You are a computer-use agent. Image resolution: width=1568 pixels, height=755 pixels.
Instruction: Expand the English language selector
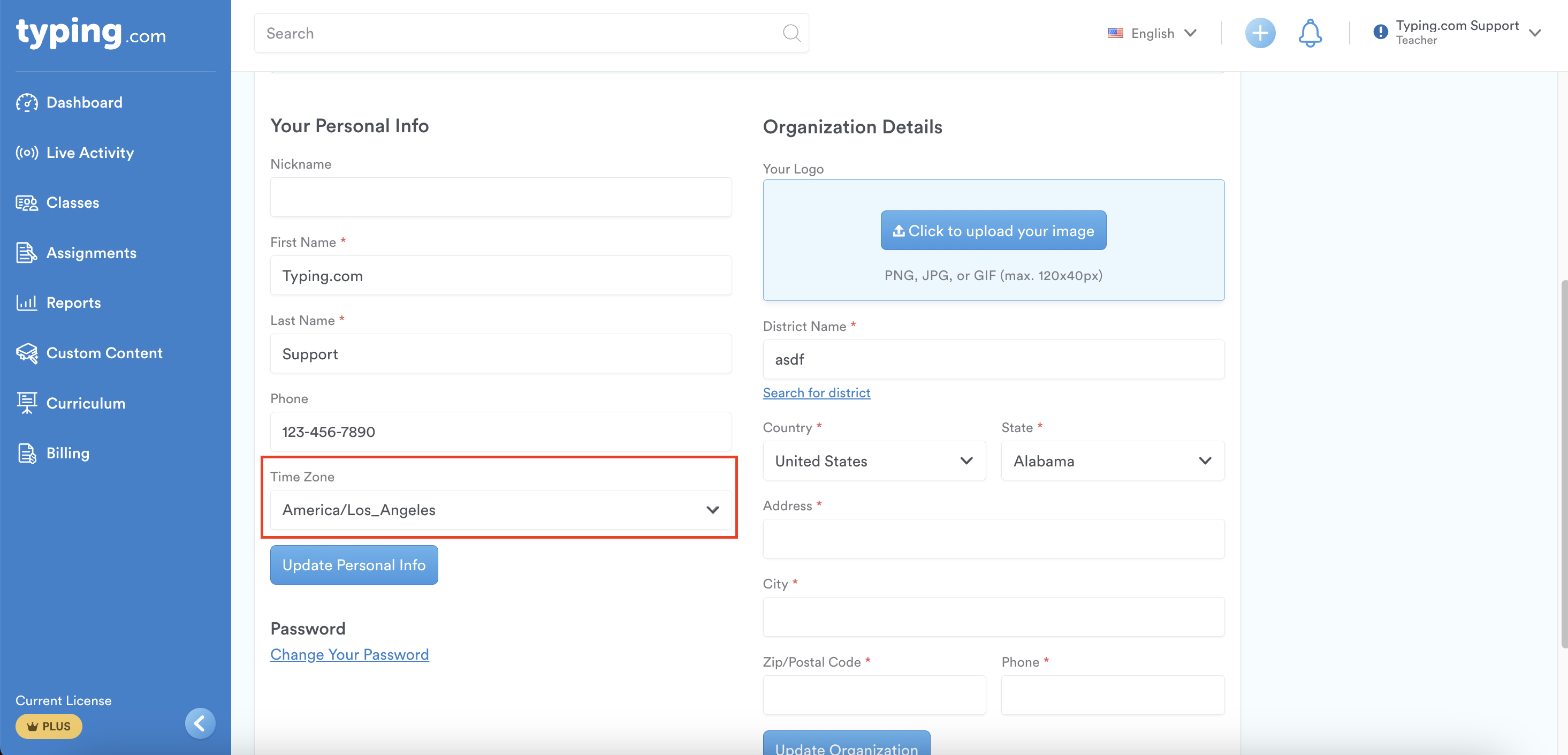pyautogui.click(x=1152, y=33)
